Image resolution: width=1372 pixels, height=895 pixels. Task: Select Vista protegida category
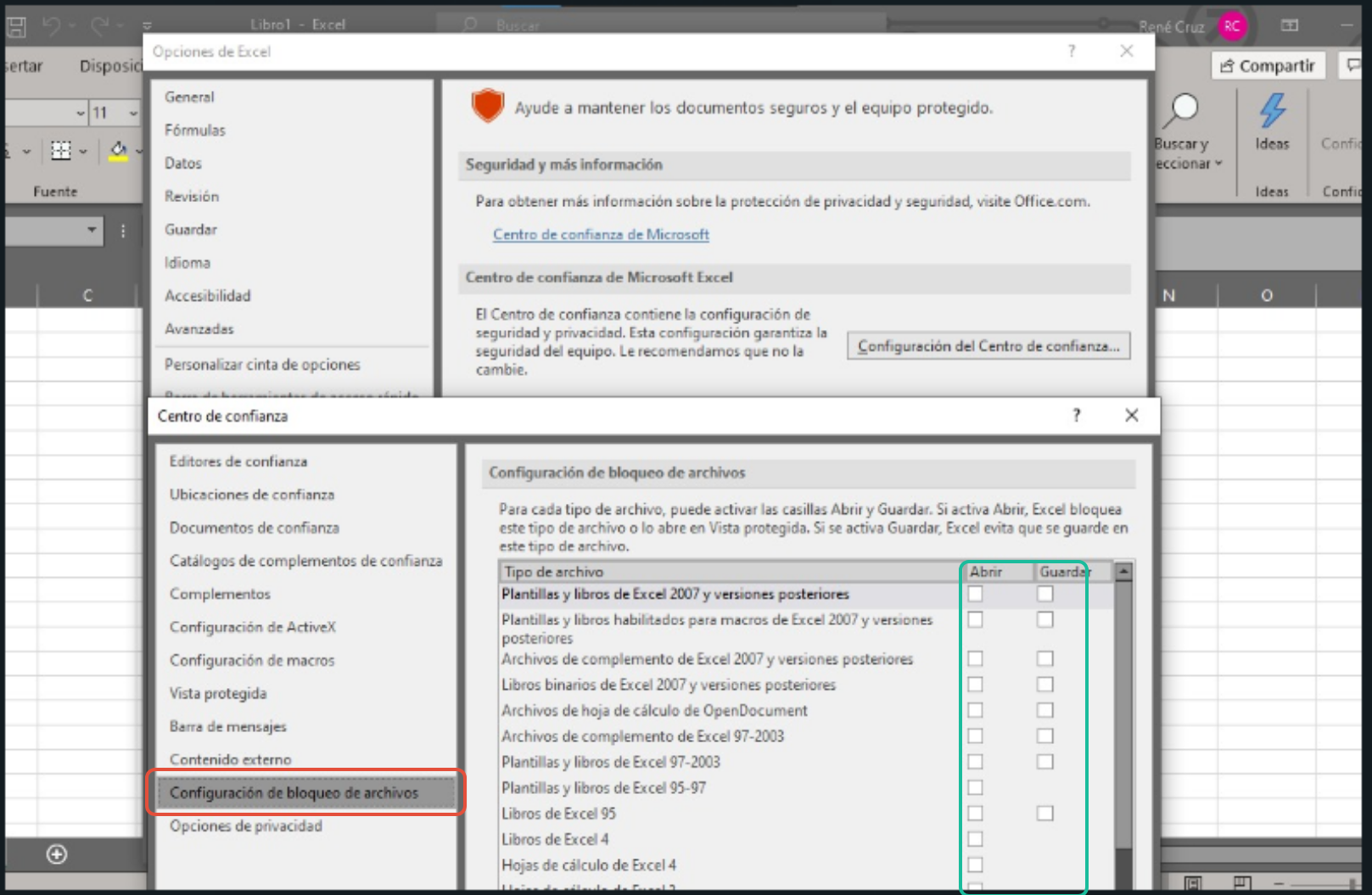point(218,692)
